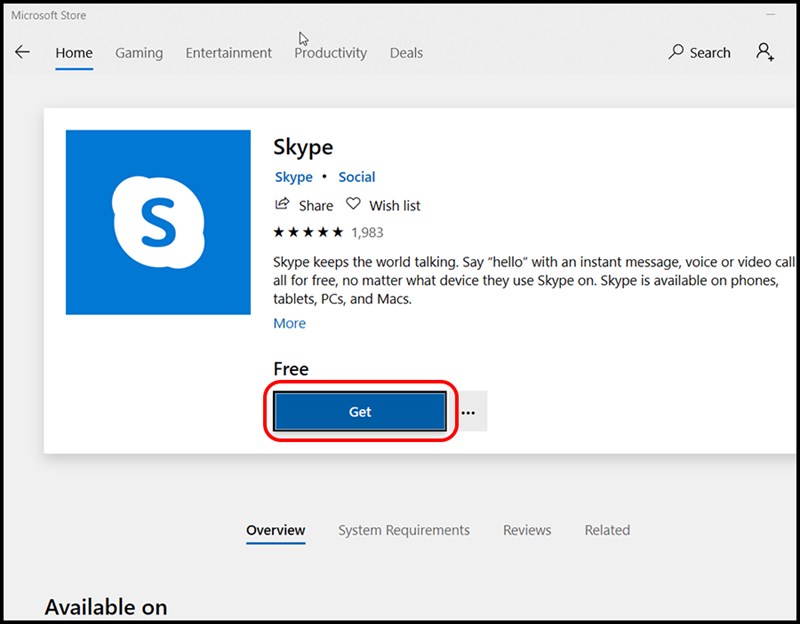Open the Gaming tab
This screenshot has width=800, height=624.
coord(139,53)
